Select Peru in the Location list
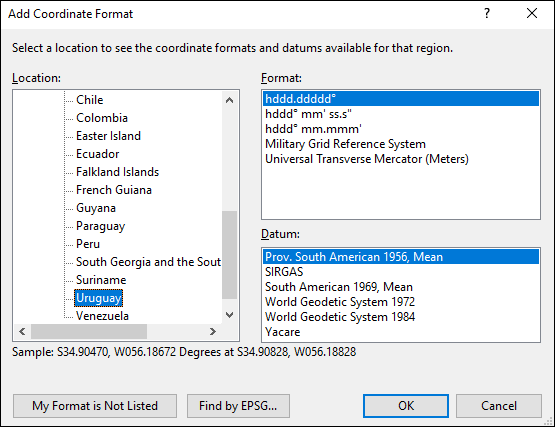Viewport: 555px width, 427px height. [88, 244]
